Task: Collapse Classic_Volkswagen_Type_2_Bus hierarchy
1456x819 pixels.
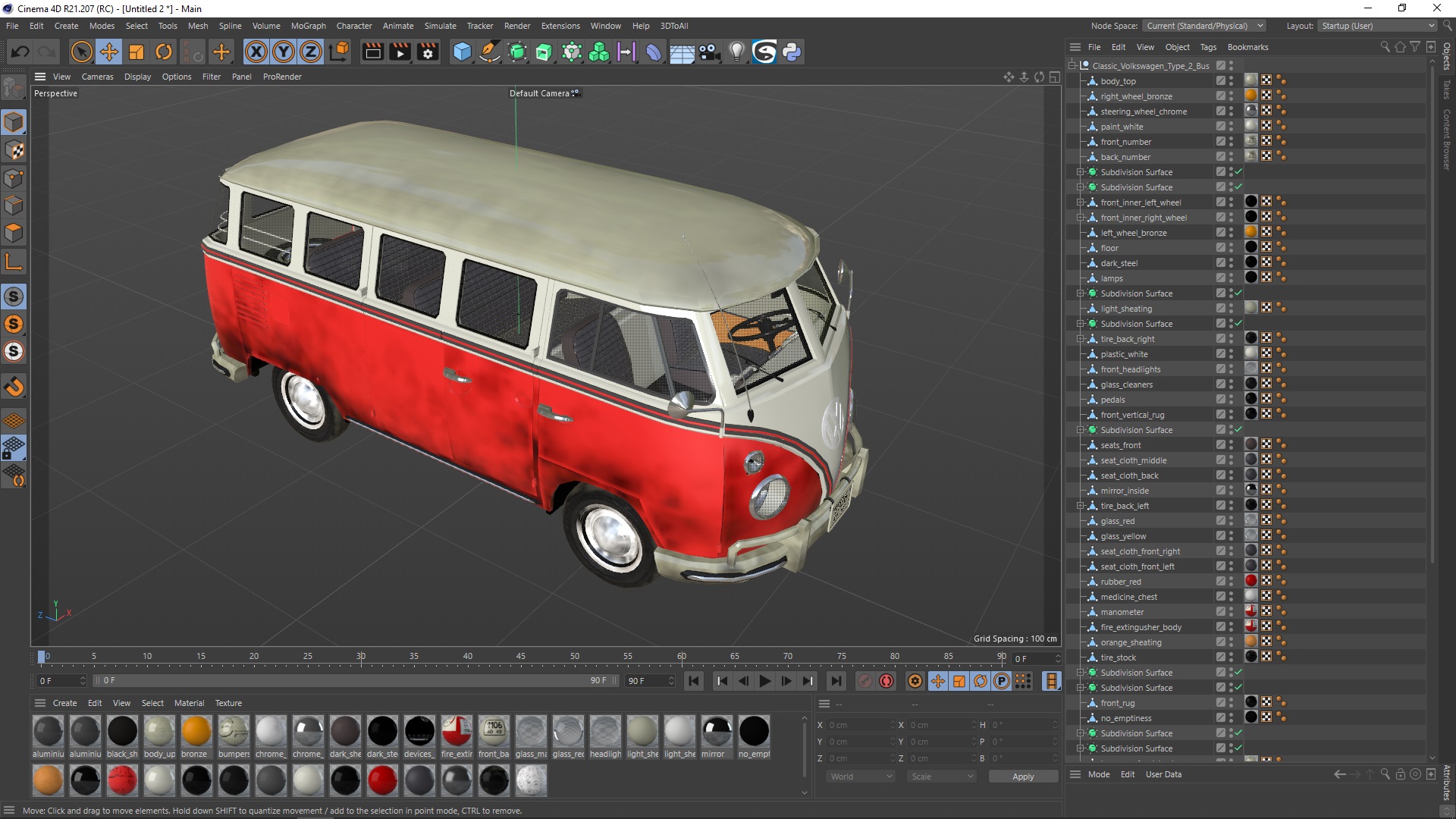Action: pos(1072,66)
